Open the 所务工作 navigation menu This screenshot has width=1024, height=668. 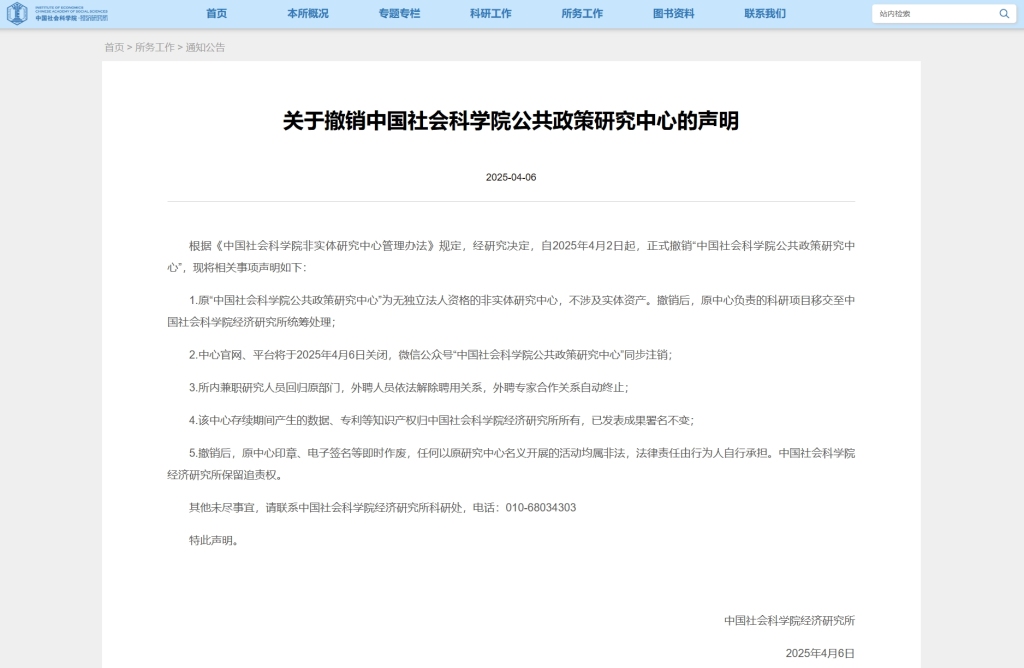coord(582,14)
